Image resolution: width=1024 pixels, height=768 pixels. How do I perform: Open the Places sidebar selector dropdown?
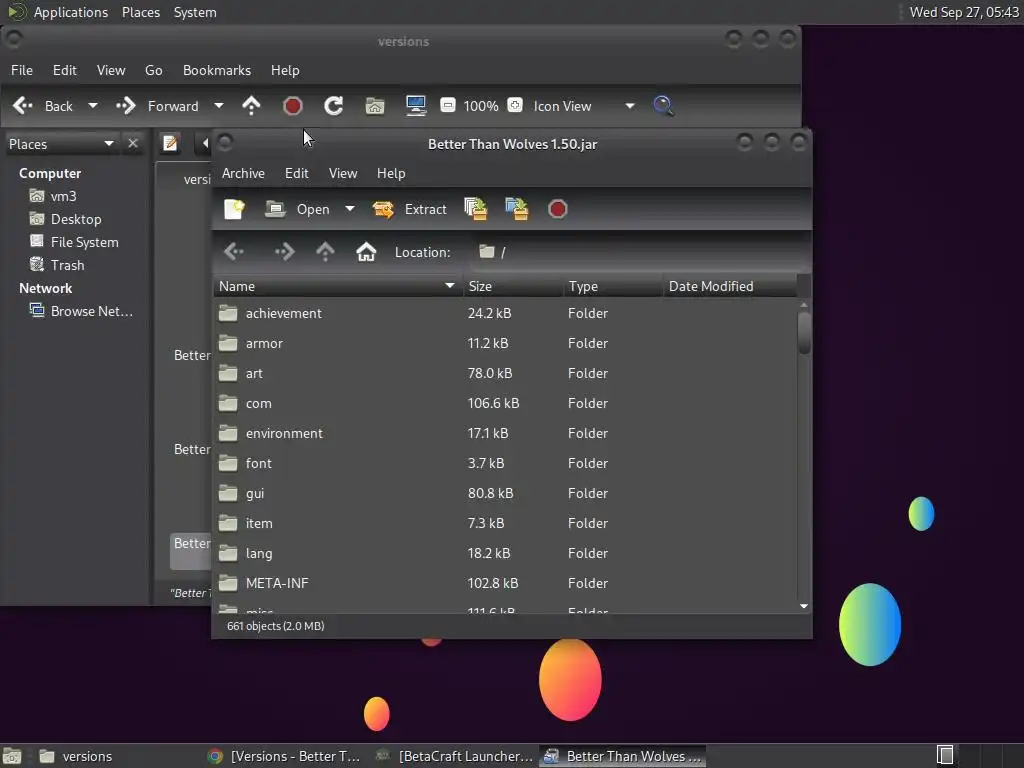point(61,144)
